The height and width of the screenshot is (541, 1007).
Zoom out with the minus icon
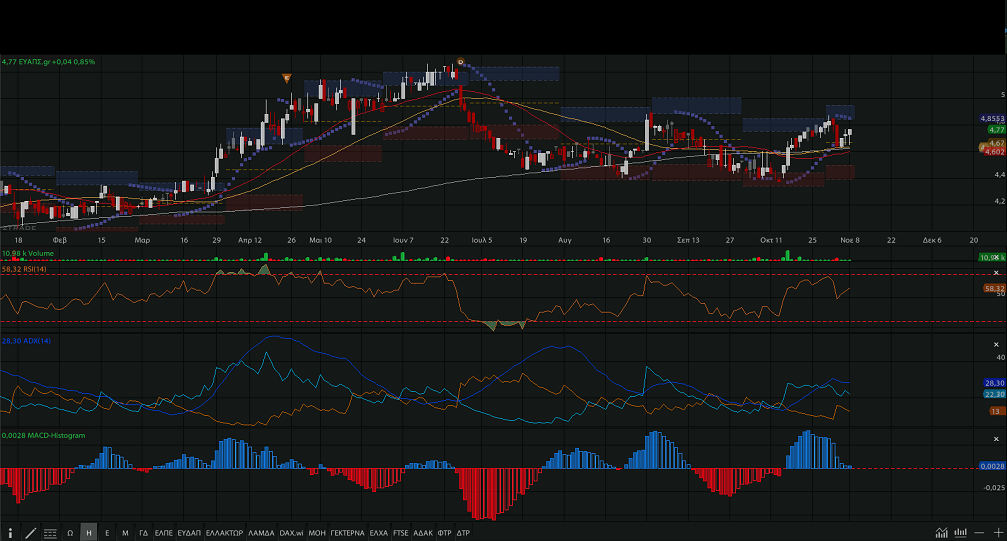click(977, 533)
